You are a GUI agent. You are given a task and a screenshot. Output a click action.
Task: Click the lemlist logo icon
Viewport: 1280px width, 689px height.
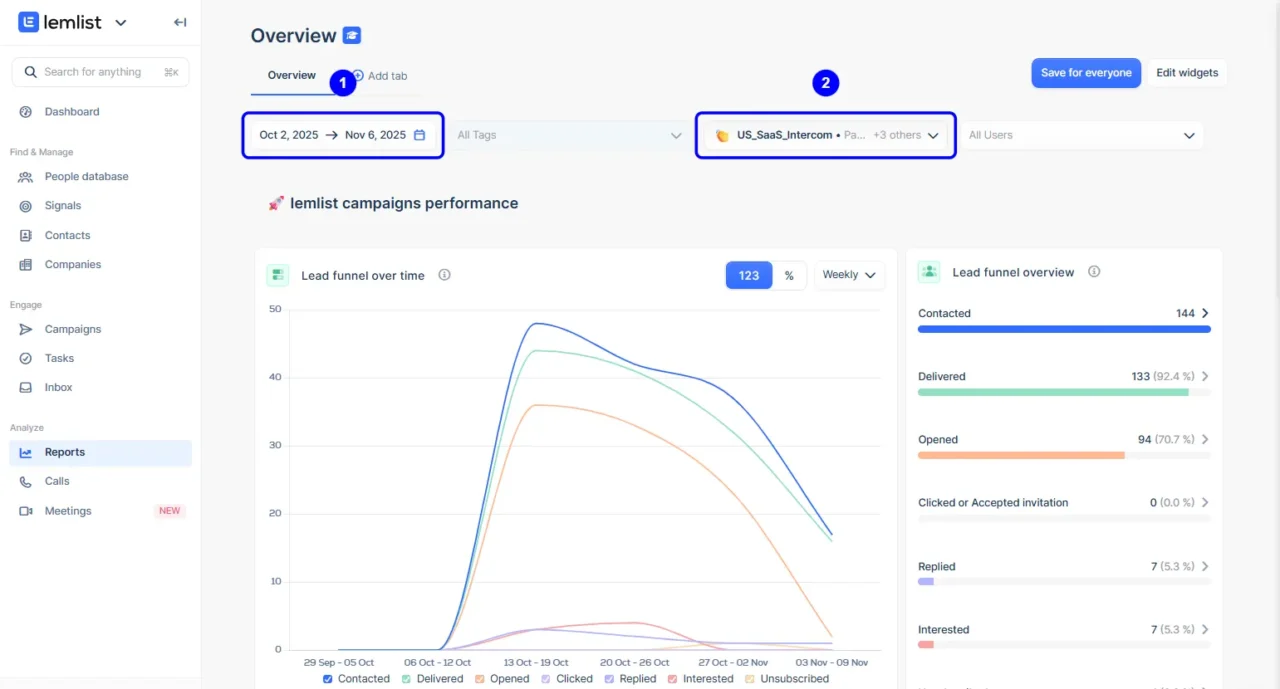click(x=28, y=22)
